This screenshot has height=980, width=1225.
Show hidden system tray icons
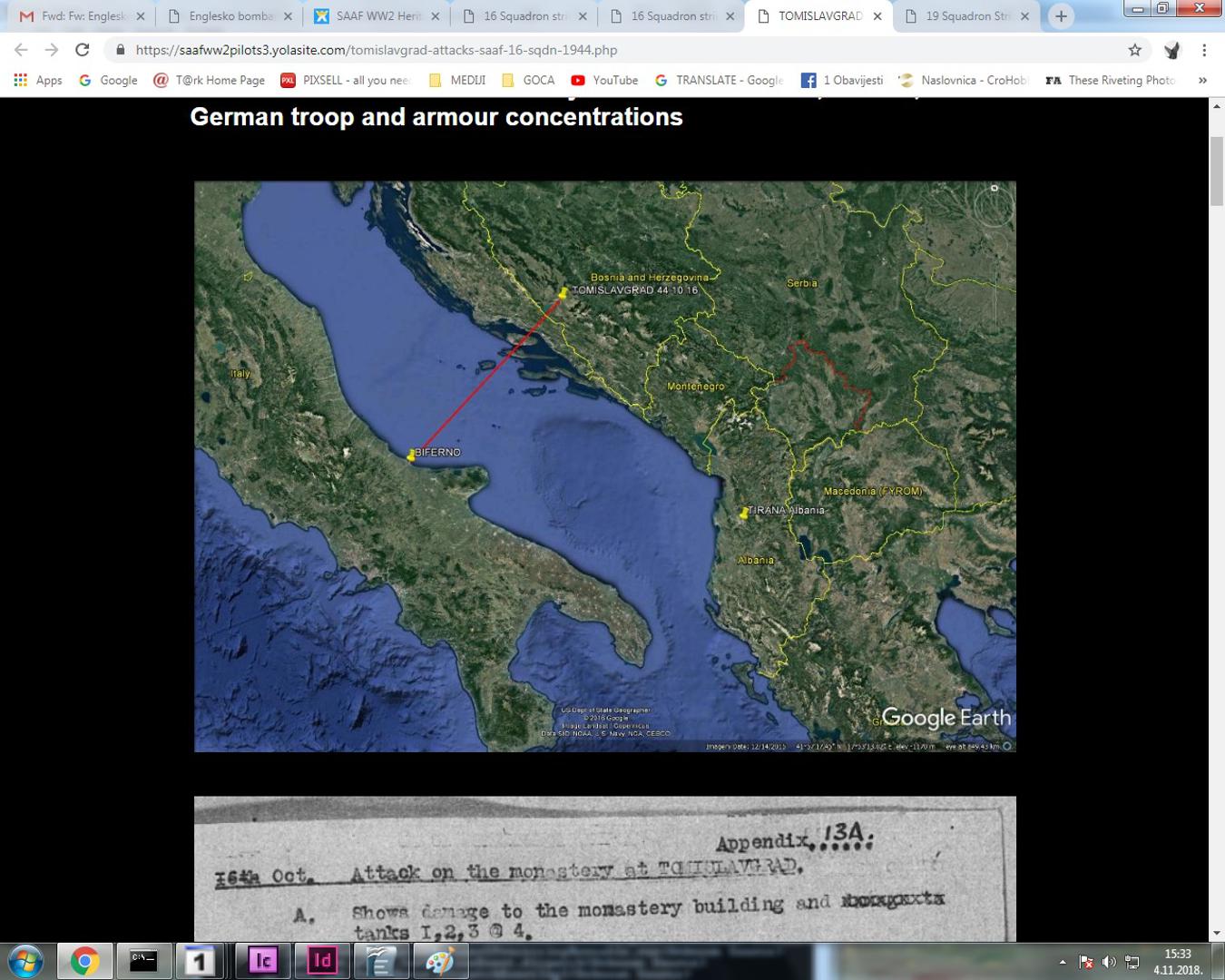coord(1062,962)
